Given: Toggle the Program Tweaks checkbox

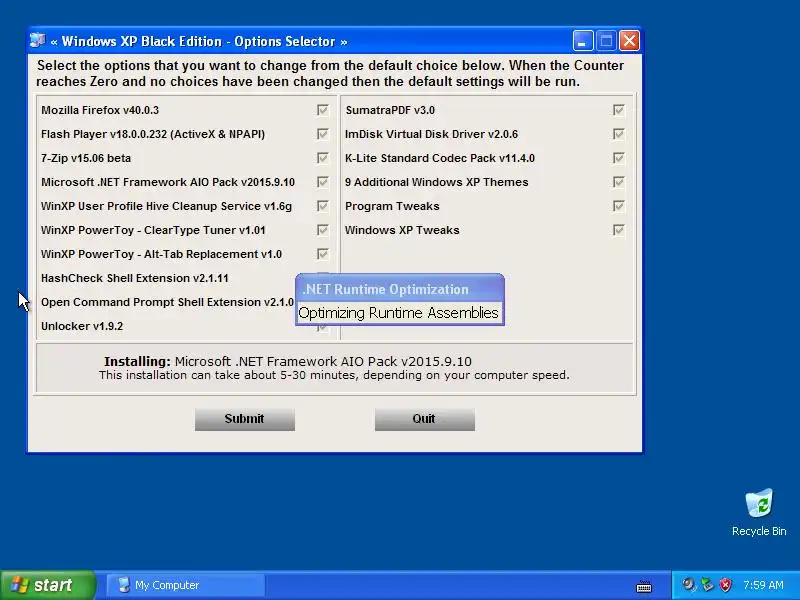Looking at the screenshot, I should 618,206.
